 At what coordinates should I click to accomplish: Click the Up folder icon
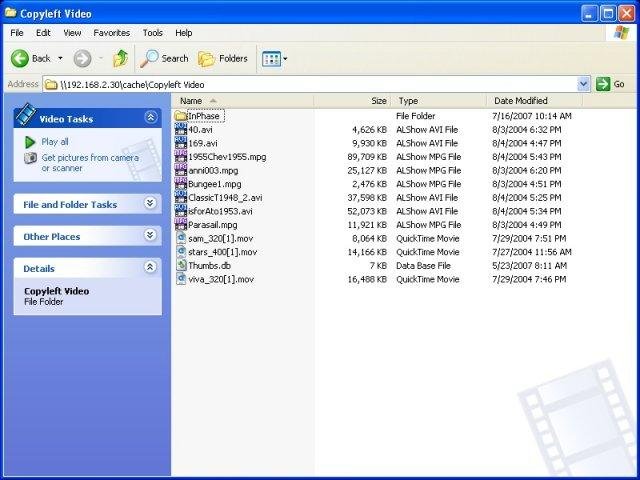(120, 59)
